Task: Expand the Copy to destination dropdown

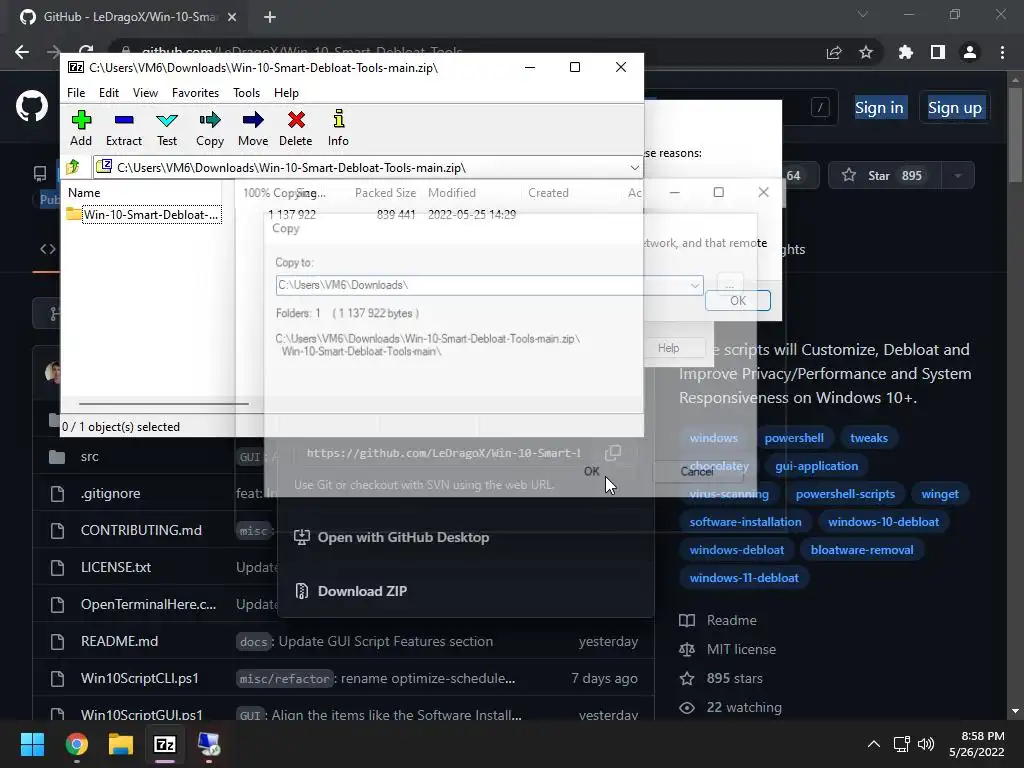Action: click(694, 285)
